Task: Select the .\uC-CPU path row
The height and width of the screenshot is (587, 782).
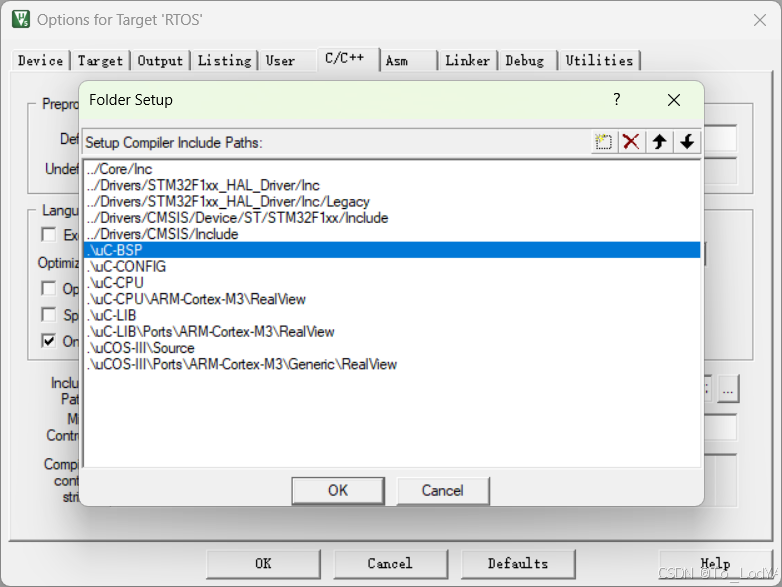Action: [392, 283]
